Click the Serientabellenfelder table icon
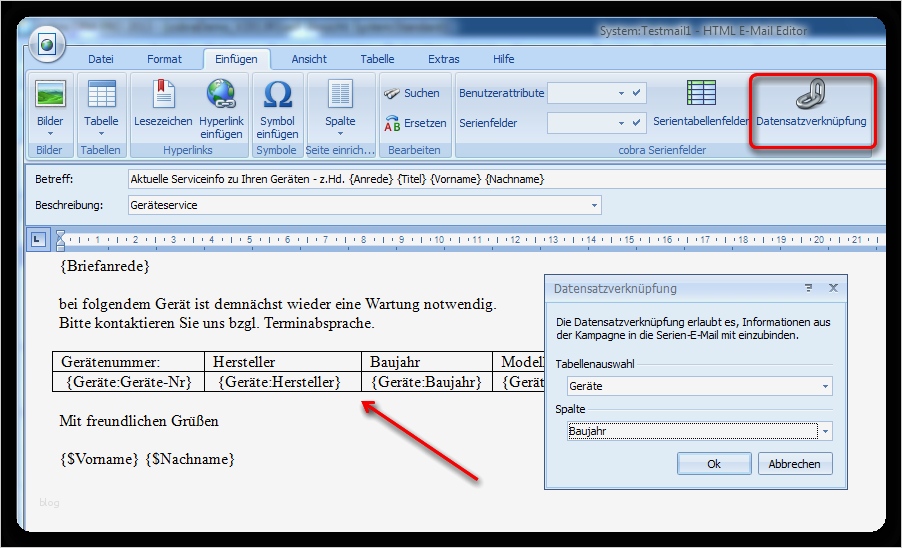The width and height of the screenshot is (902, 548). tap(701, 93)
